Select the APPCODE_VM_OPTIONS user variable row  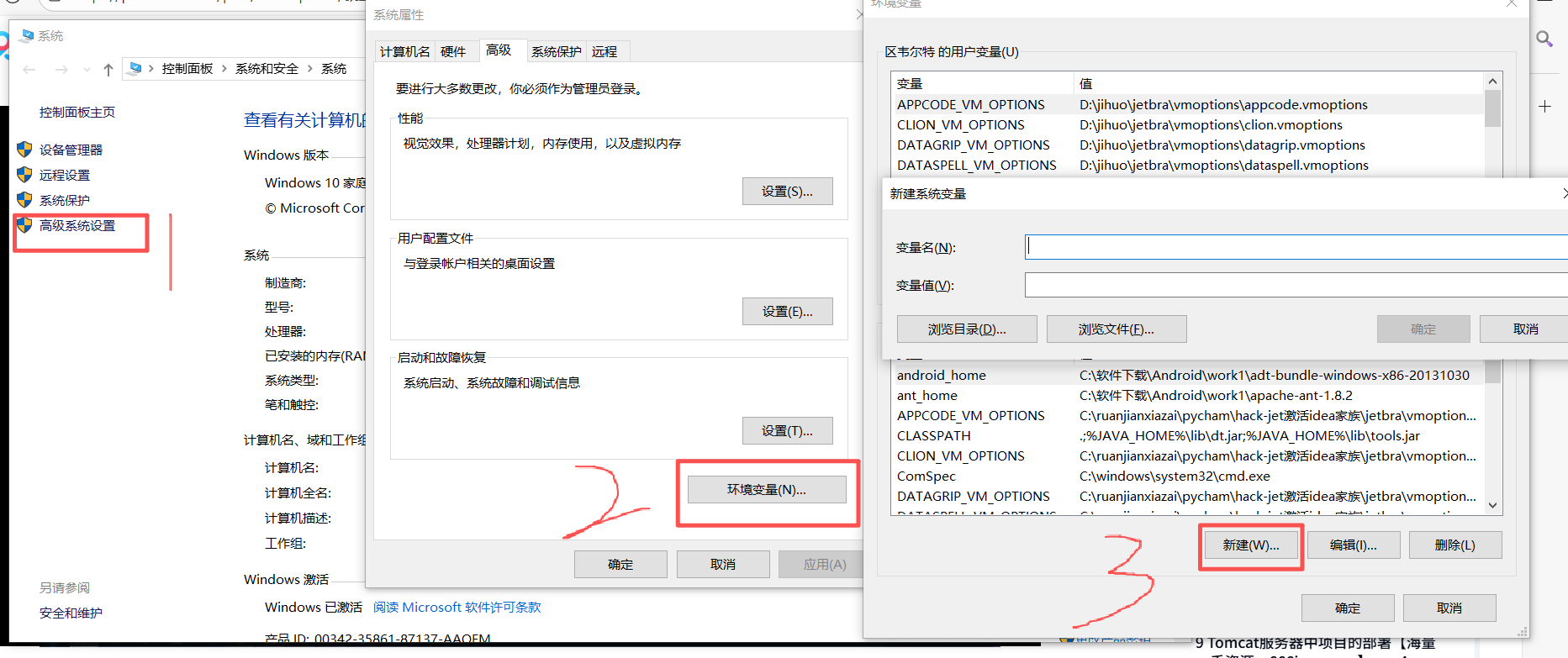(1189, 104)
